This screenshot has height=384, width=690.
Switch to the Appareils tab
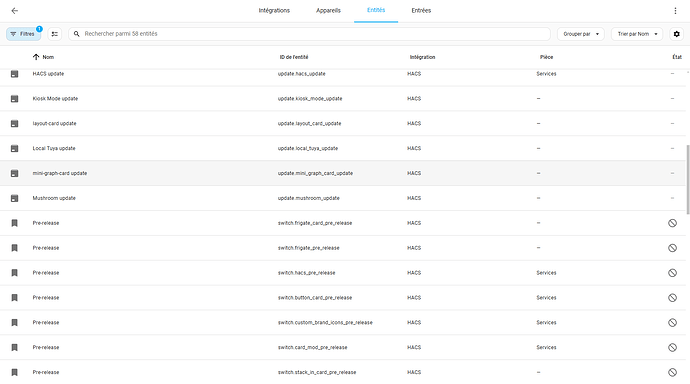[328, 11]
